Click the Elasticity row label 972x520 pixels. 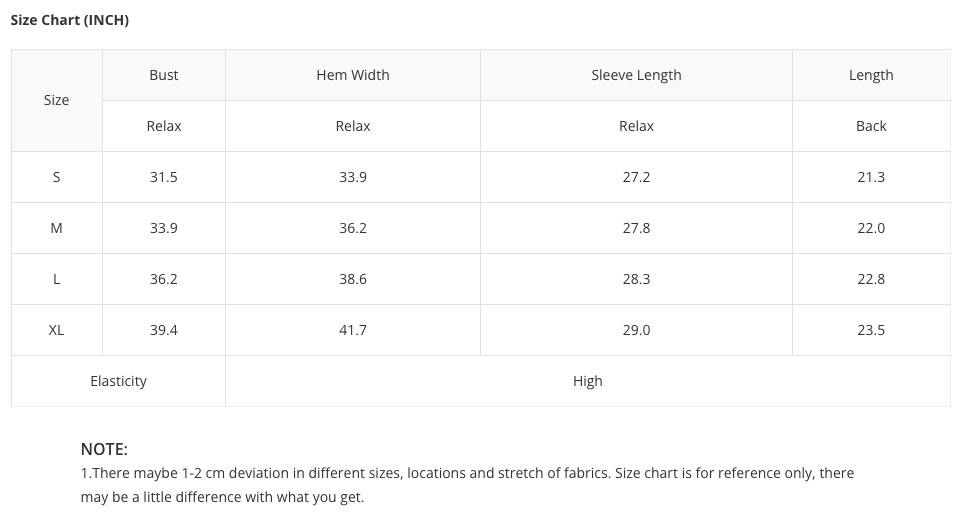(x=118, y=381)
